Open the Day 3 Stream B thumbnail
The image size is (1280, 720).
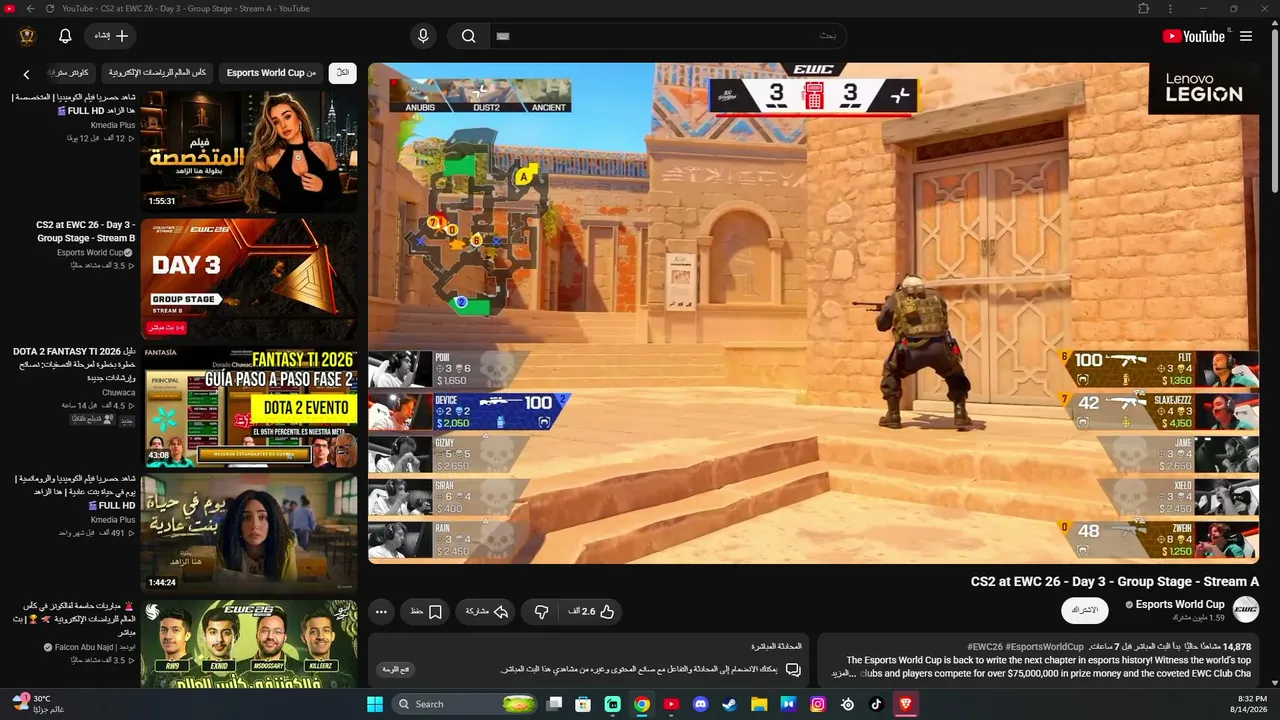click(249, 279)
